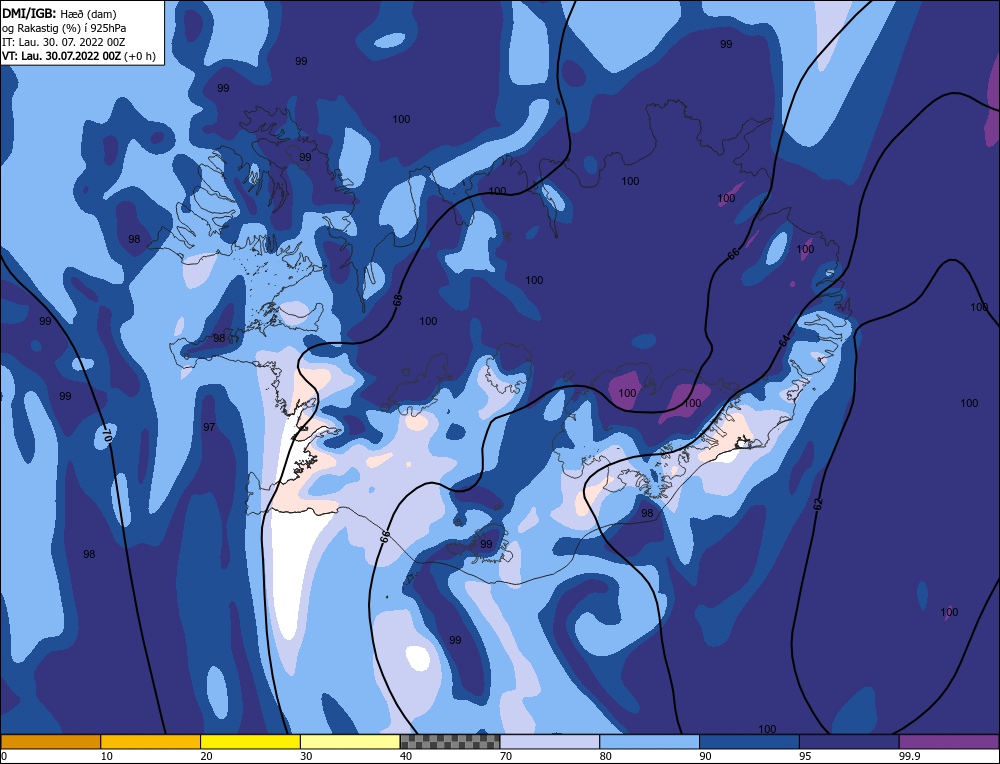Click the init time "IT: Lau. 30. 07. 2022 00Z"
The width and height of the screenshot is (1000, 764).
(x=64, y=42)
